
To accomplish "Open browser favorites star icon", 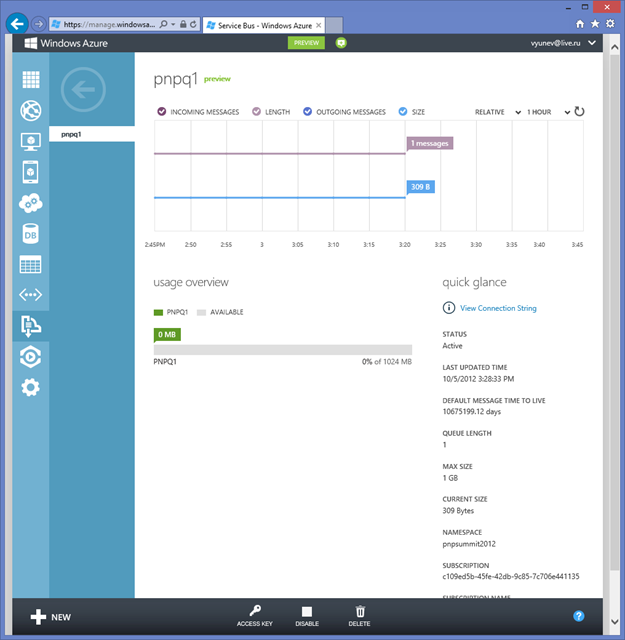I will (595, 24).
